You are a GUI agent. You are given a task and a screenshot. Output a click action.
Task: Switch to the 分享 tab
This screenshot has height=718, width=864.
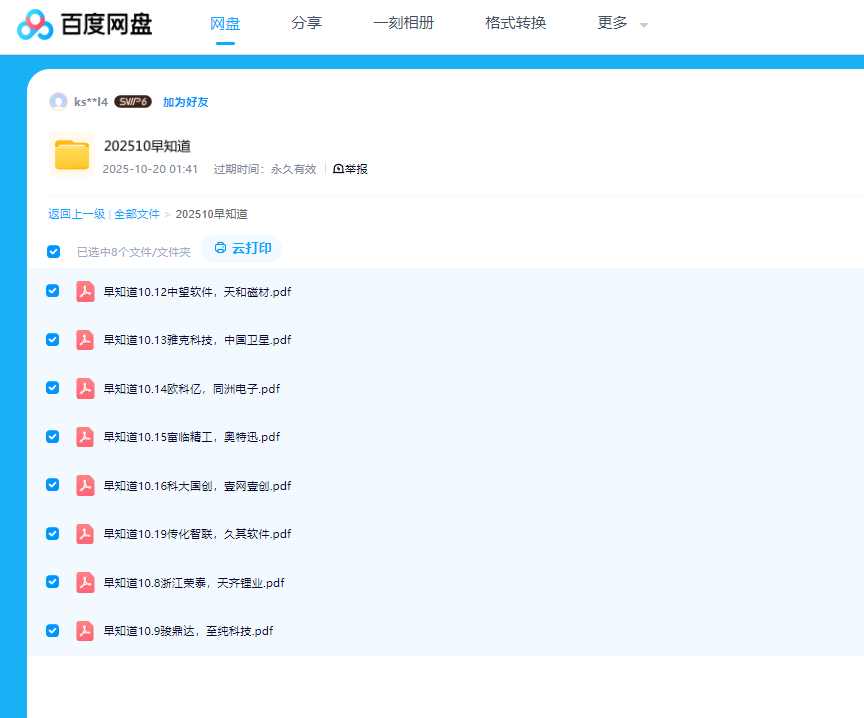pyautogui.click(x=306, y=23)
